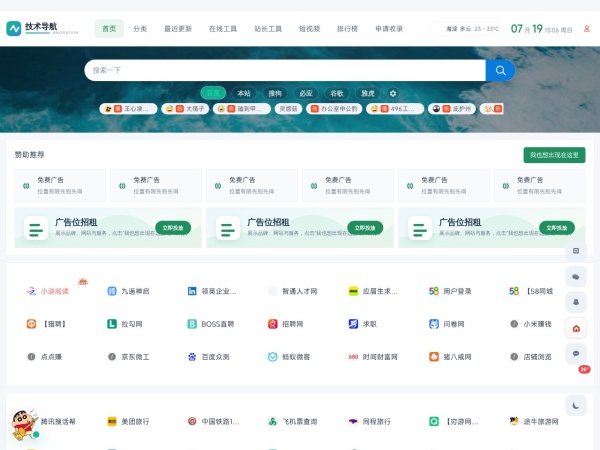Click the 技术导航 site logo

coord(42,28)
